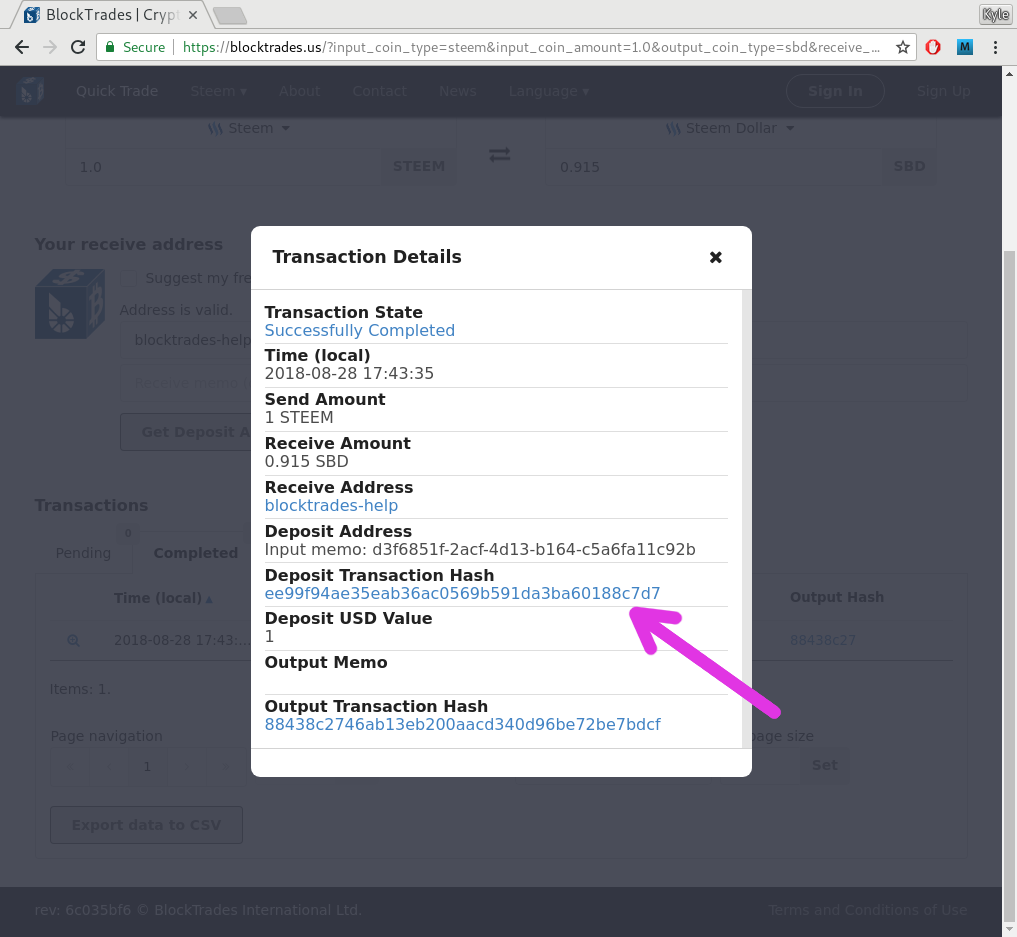Sort by the Time (local) column header

tap(163, 598)
